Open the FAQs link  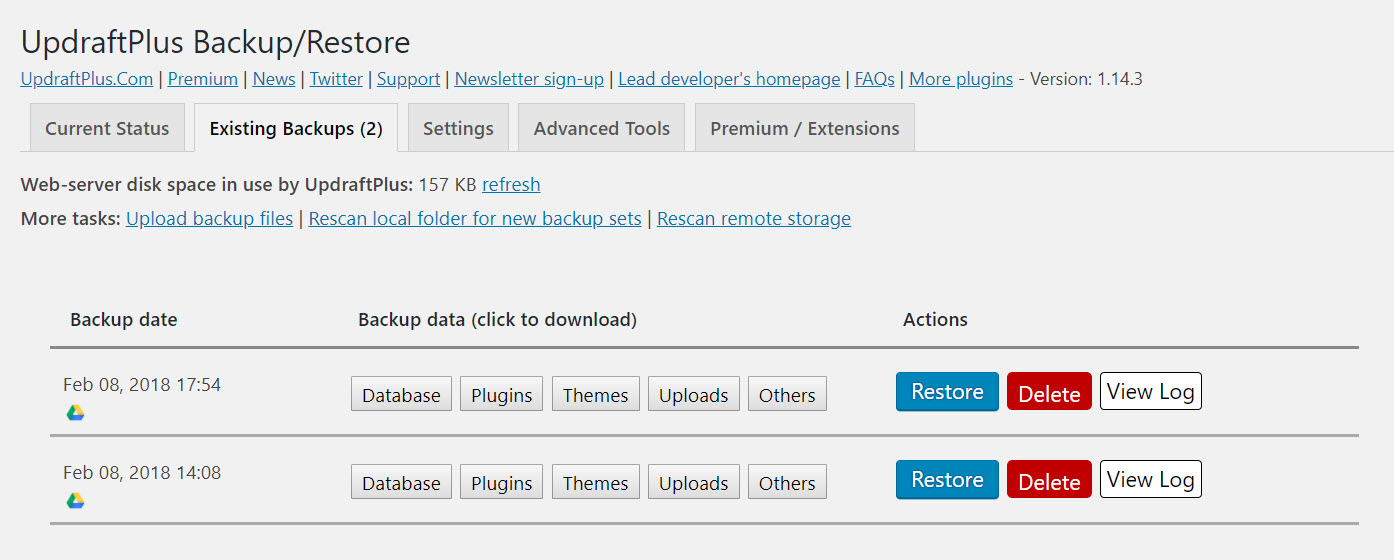pos(874,79)
